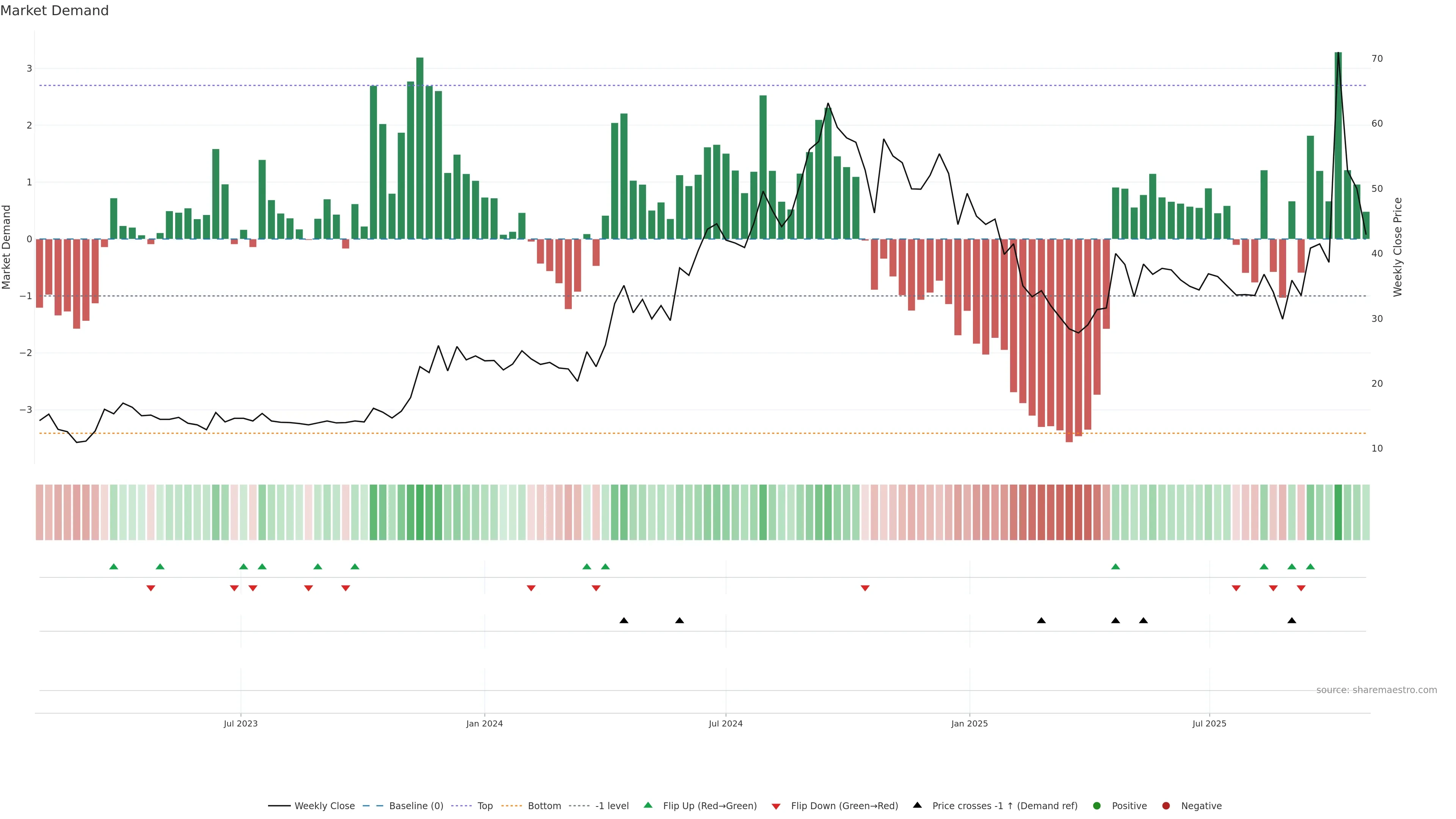The image size is (1456, 819).
Task: Hide the Top dotted line legend entry
Action: click(485, 806)
